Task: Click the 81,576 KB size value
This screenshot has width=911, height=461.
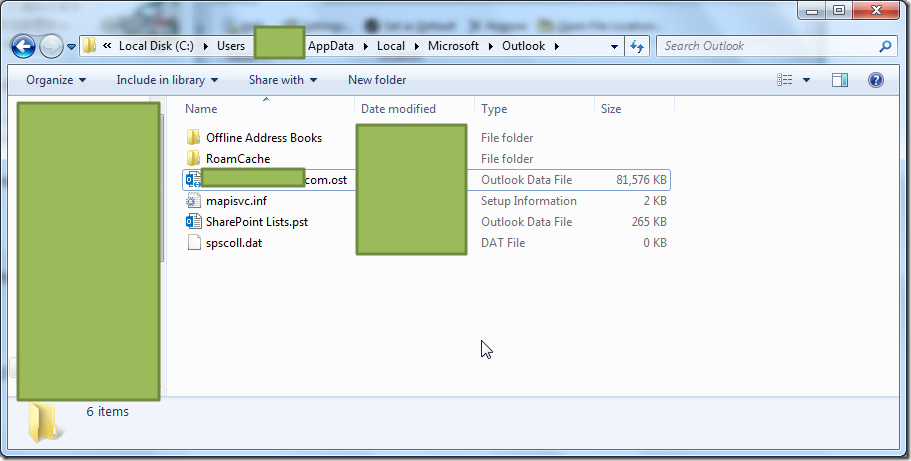Action: (641, 180)
